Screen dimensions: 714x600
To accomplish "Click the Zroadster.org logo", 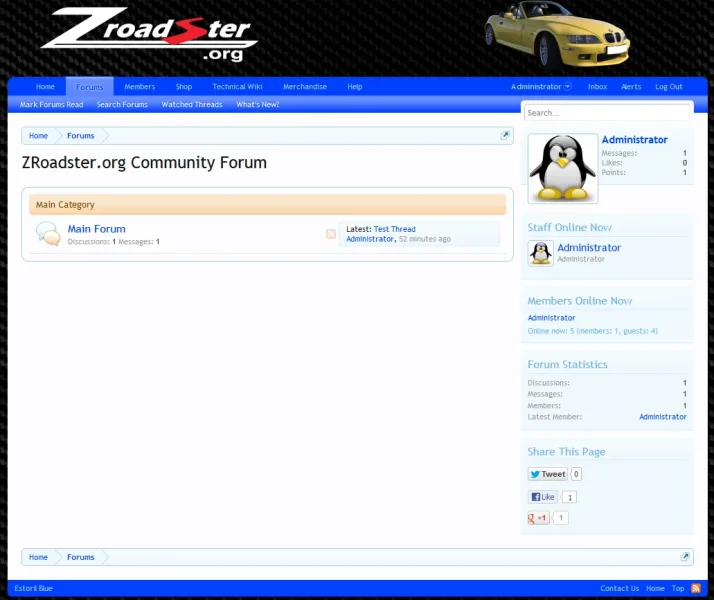I will pos(149,34).
